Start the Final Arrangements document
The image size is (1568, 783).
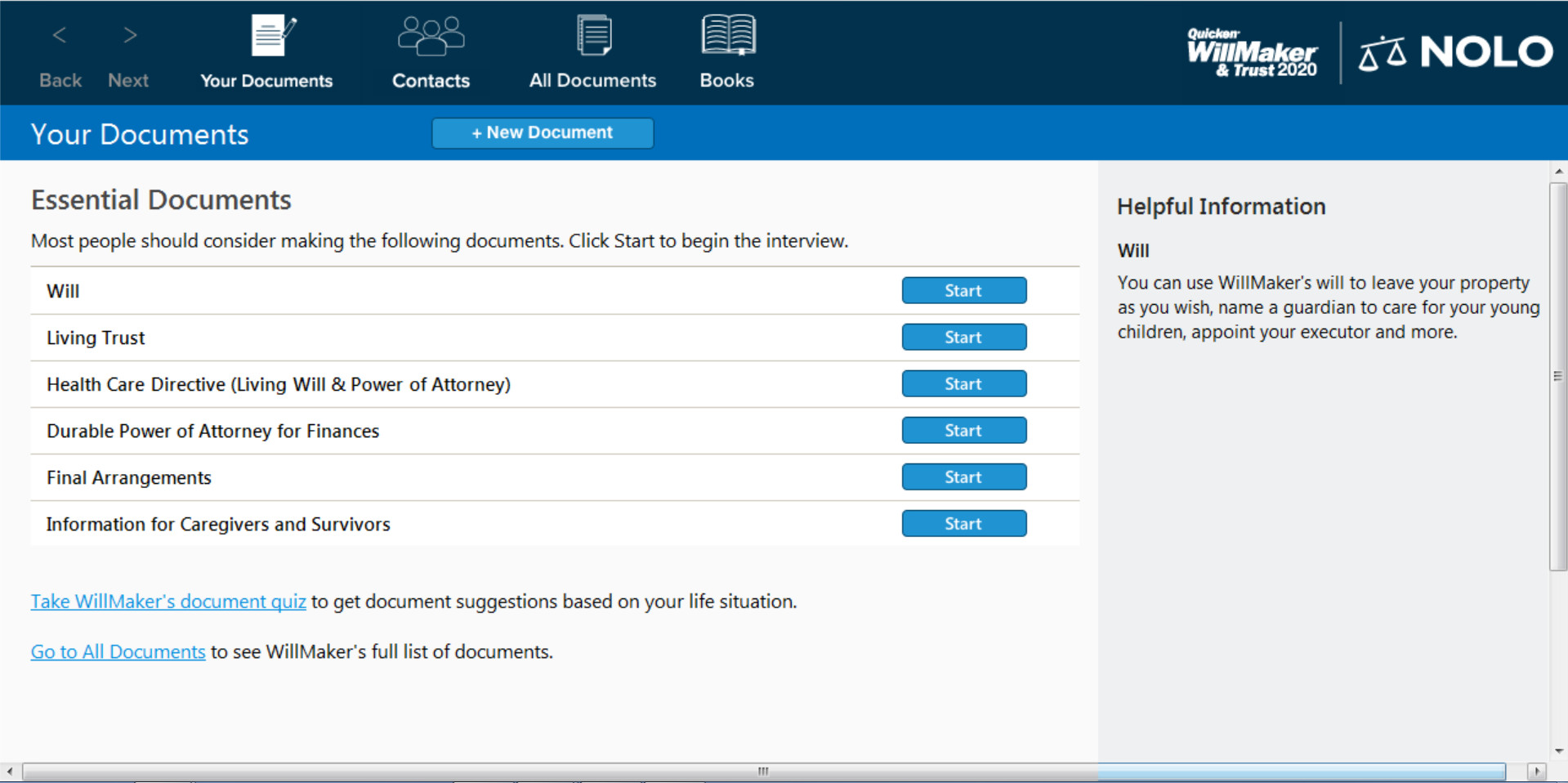(x=963, y=477)
